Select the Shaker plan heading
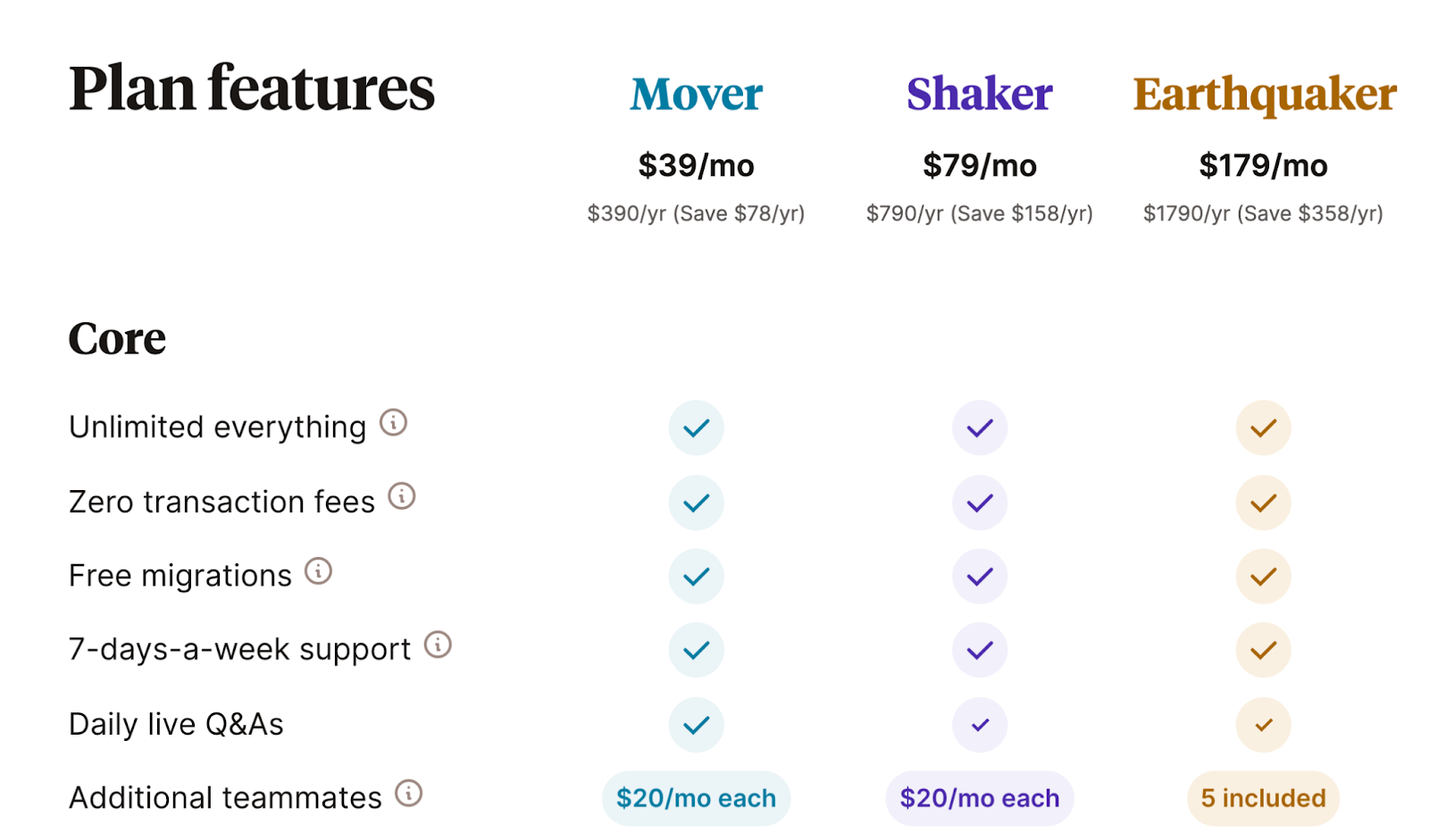 980,94
